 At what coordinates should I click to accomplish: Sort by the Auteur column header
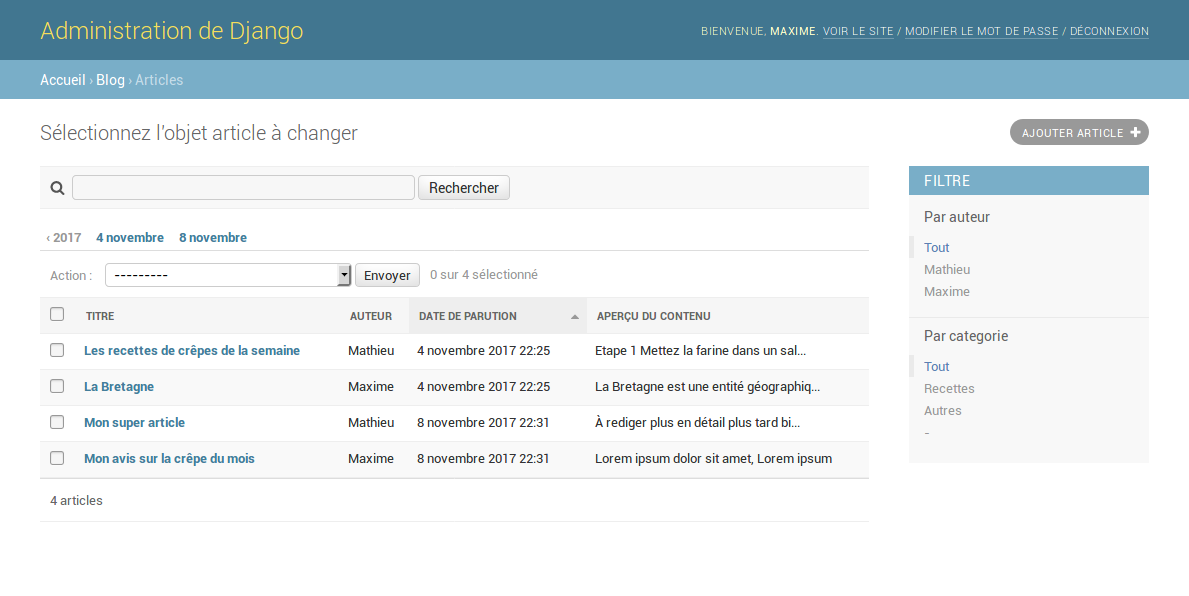coord(371,316)
